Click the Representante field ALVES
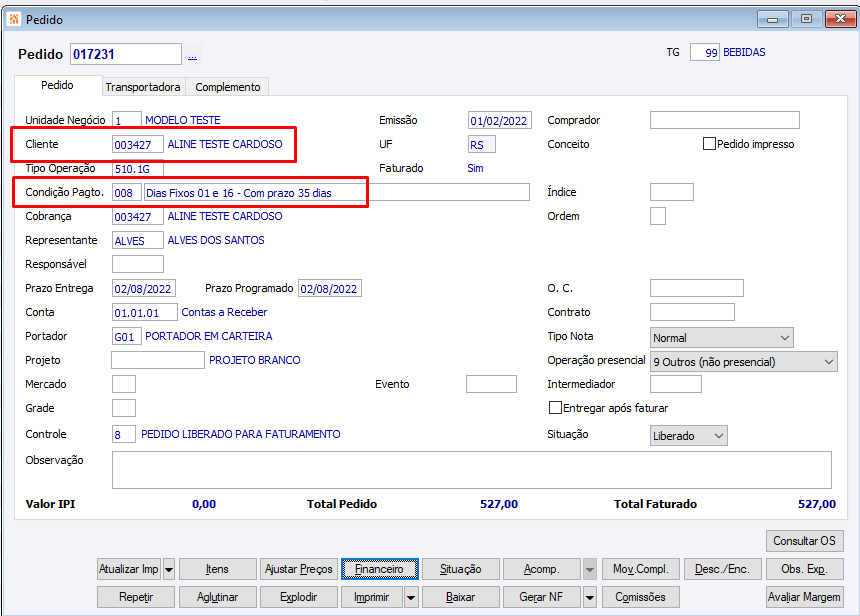 click(138, 241)
